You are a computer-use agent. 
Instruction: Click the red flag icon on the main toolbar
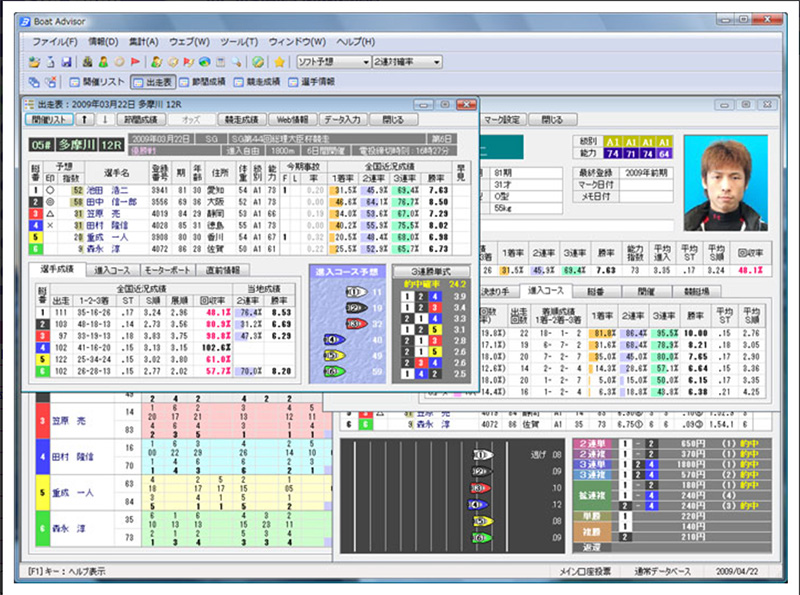pos(135,64)
